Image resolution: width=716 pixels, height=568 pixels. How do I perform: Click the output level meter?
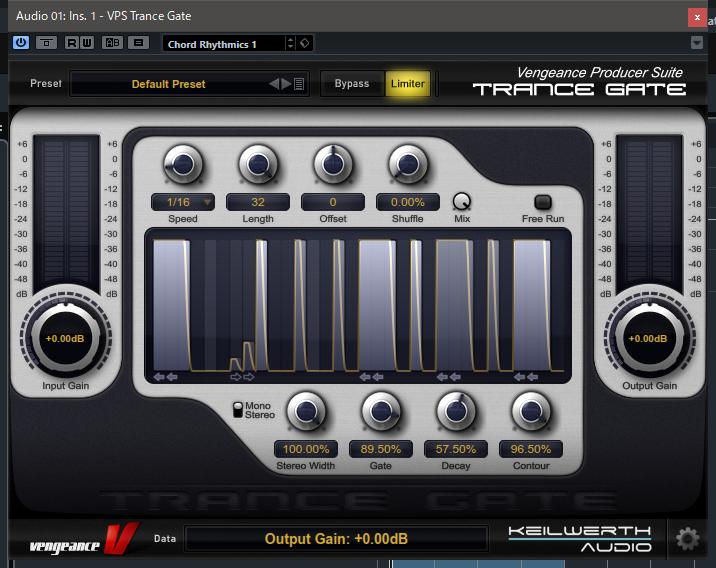point(649,212)
